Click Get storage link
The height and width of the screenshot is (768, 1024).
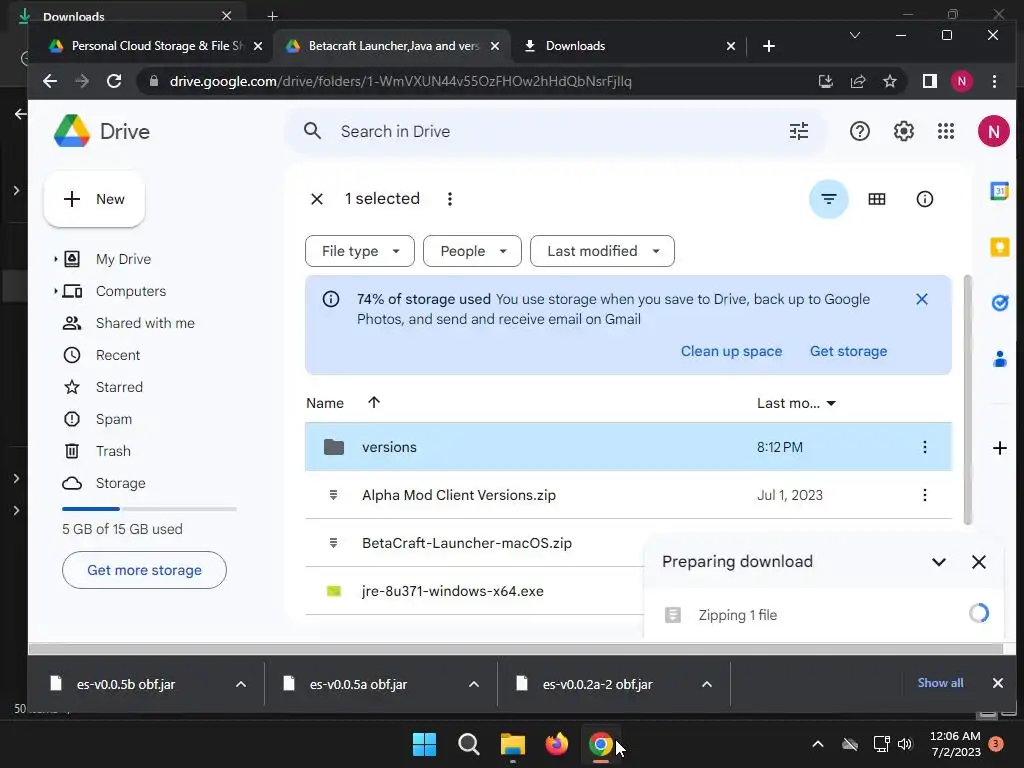[848, 351]
